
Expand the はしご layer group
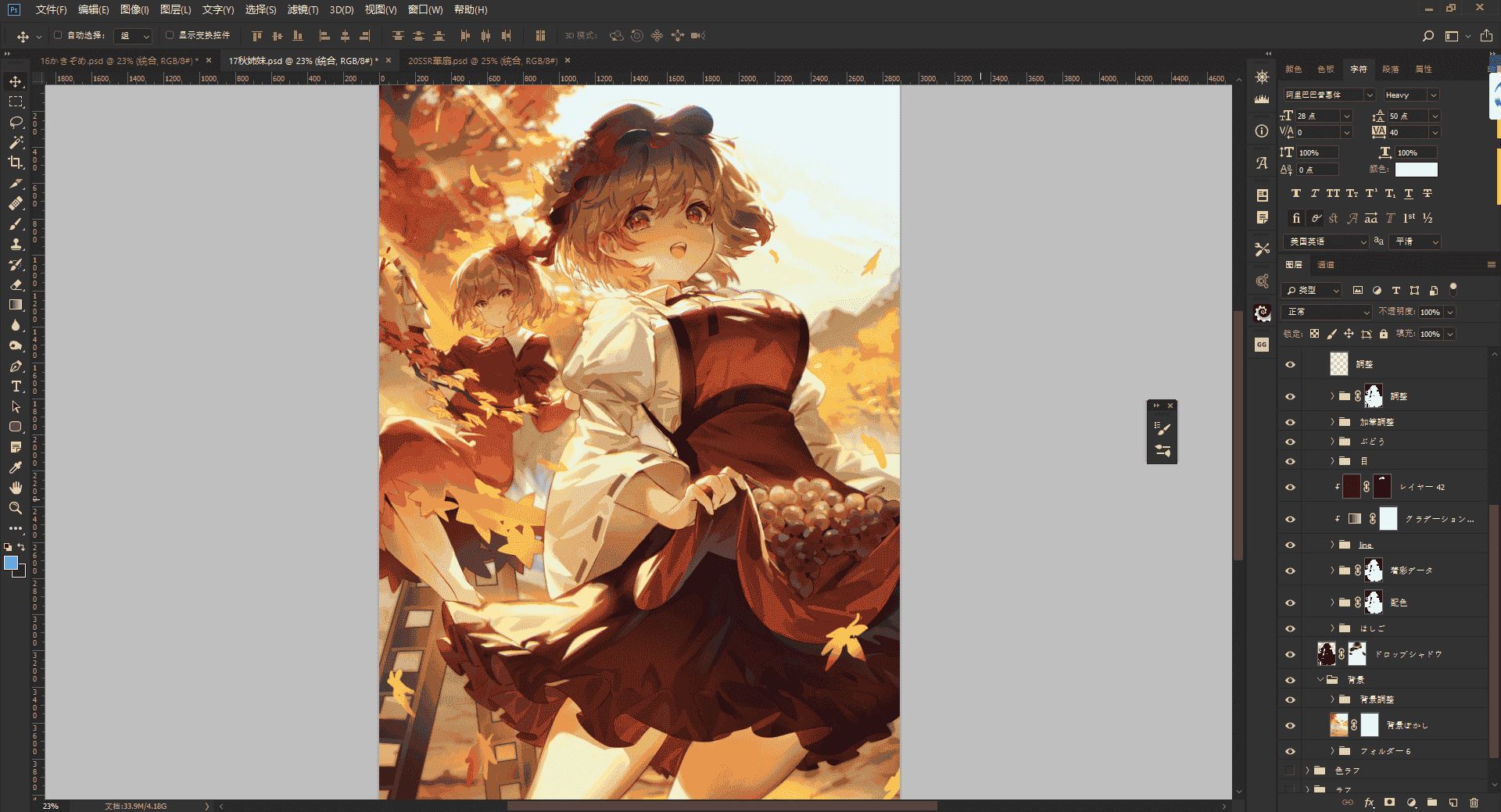click(x=1332, y=628)
